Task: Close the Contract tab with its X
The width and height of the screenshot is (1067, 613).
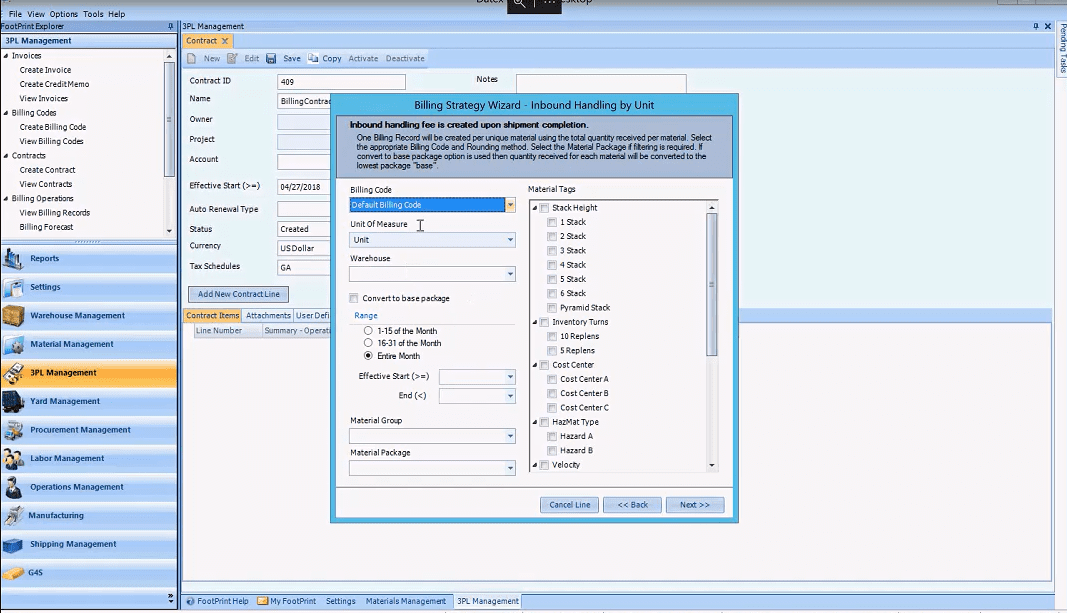Action: coord(225,41)
